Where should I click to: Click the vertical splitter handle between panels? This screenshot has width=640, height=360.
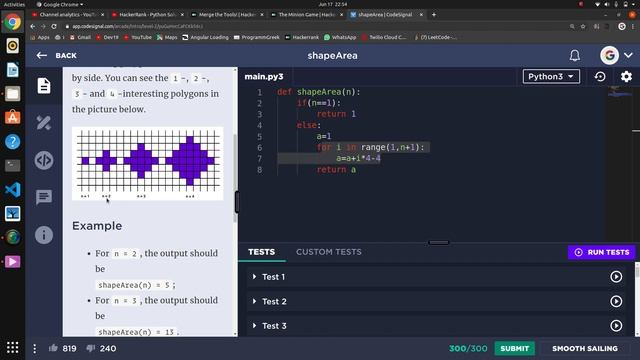(237, 202)
